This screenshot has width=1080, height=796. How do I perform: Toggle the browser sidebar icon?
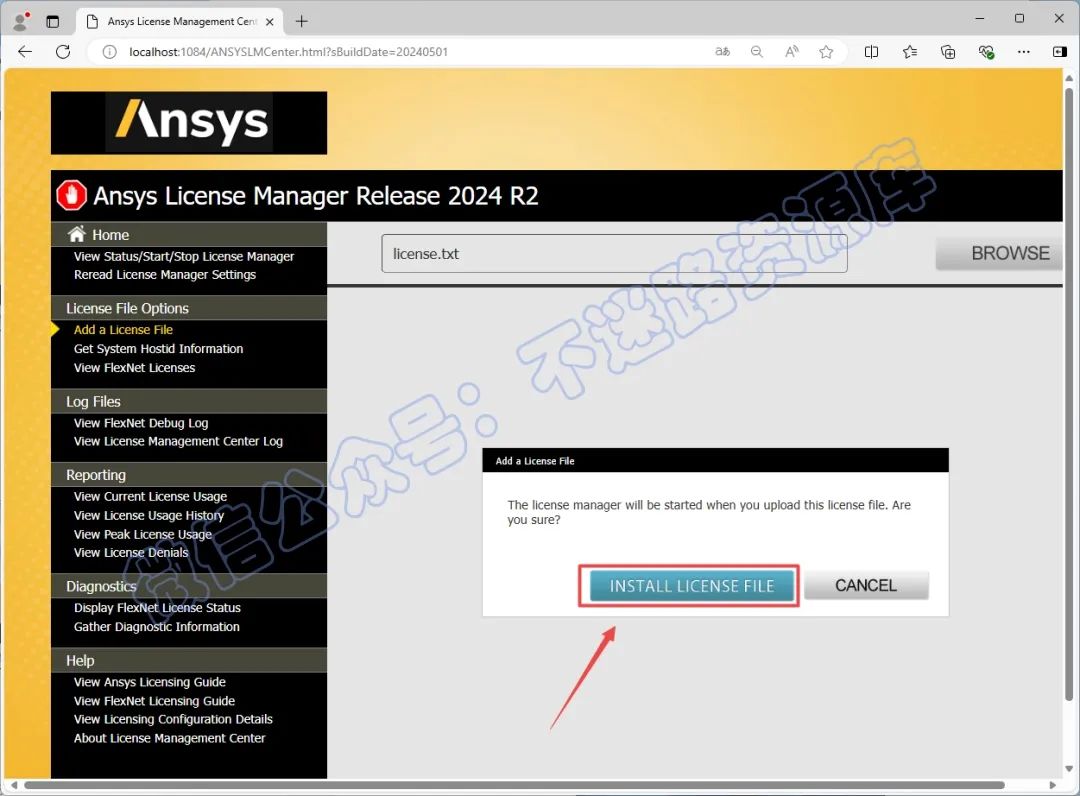coord(1059,52)
